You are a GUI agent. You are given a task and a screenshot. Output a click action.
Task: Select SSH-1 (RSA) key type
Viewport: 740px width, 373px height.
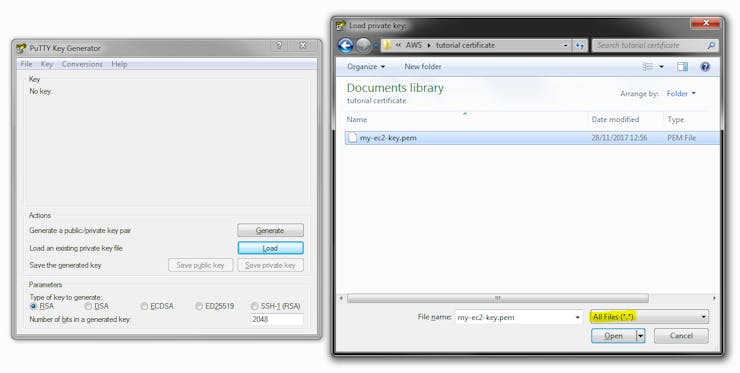255,306
